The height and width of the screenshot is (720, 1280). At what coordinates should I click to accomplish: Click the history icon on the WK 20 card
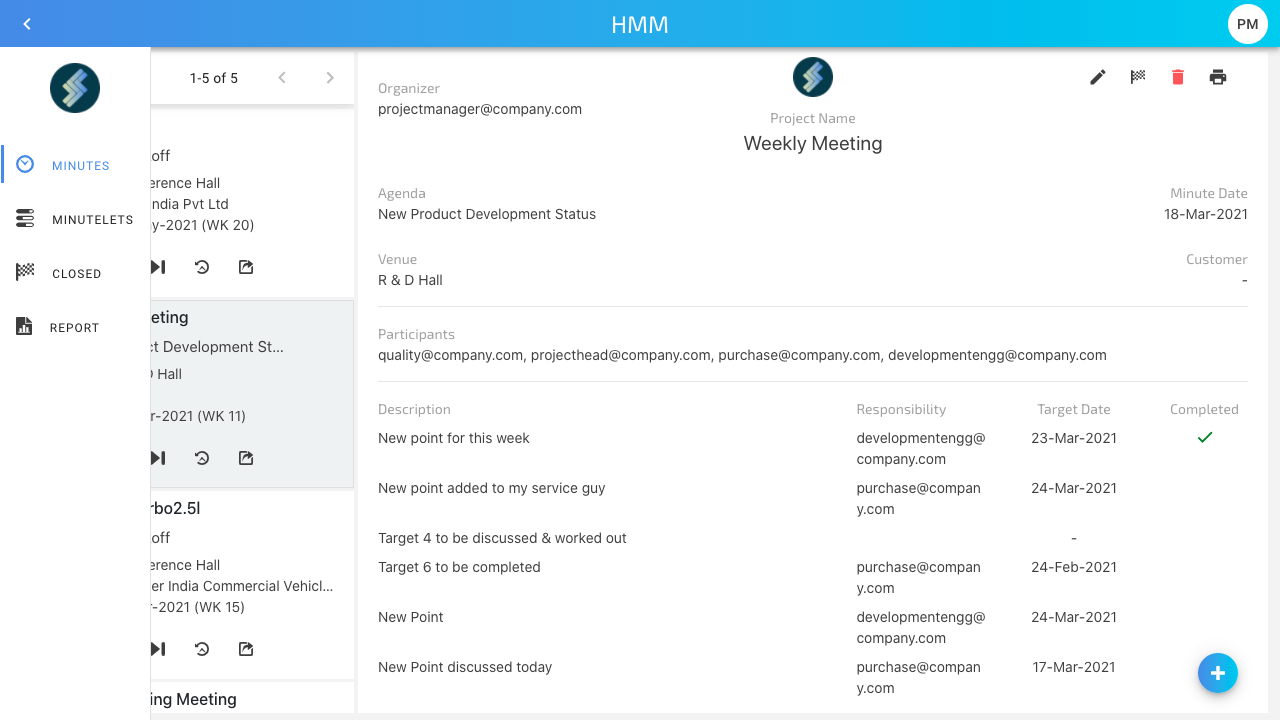tap(202, 267)
